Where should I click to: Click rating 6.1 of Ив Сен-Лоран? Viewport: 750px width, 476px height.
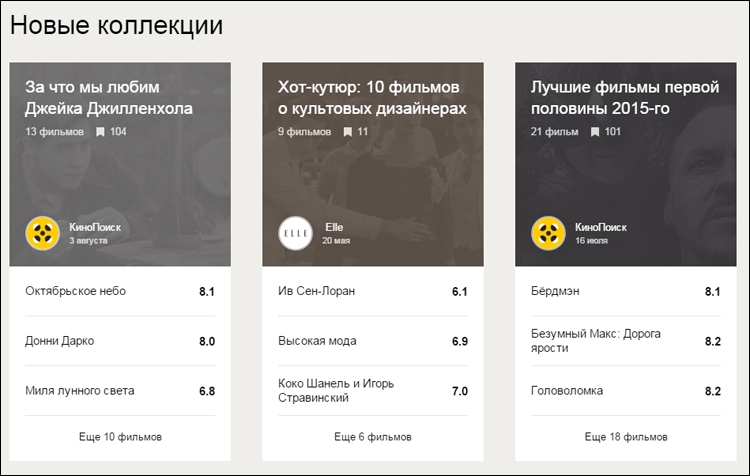tap(459, 291)
